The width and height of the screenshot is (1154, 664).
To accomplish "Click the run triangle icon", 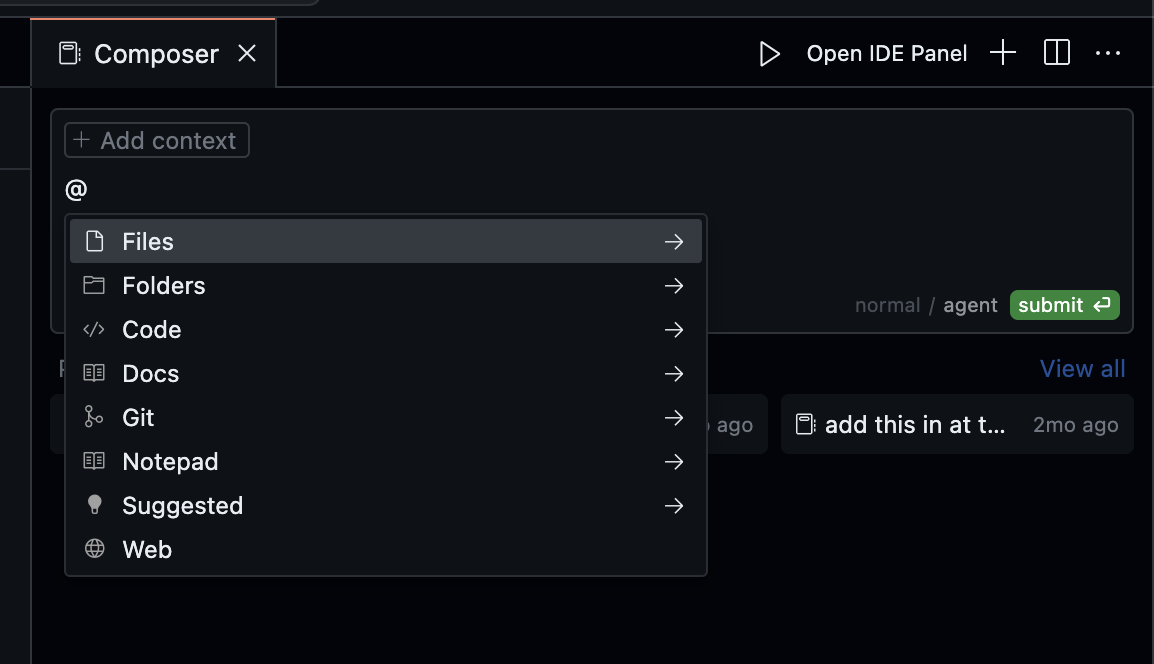I will tap(770, 53).
